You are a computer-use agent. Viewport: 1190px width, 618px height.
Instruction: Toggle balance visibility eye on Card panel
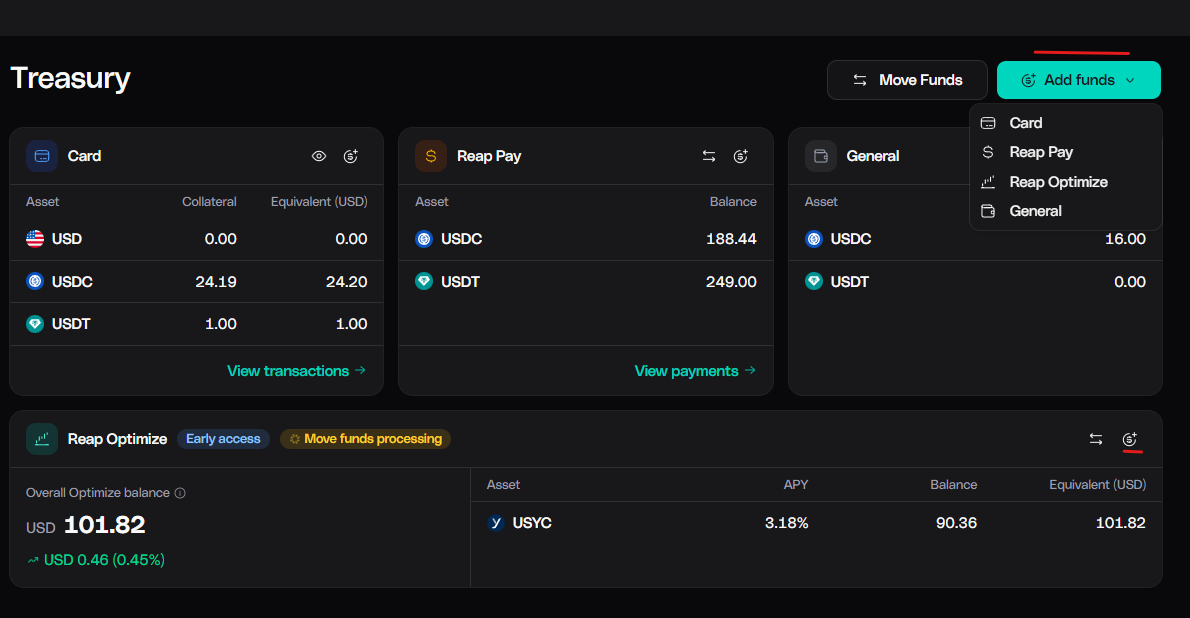point(319,156)
